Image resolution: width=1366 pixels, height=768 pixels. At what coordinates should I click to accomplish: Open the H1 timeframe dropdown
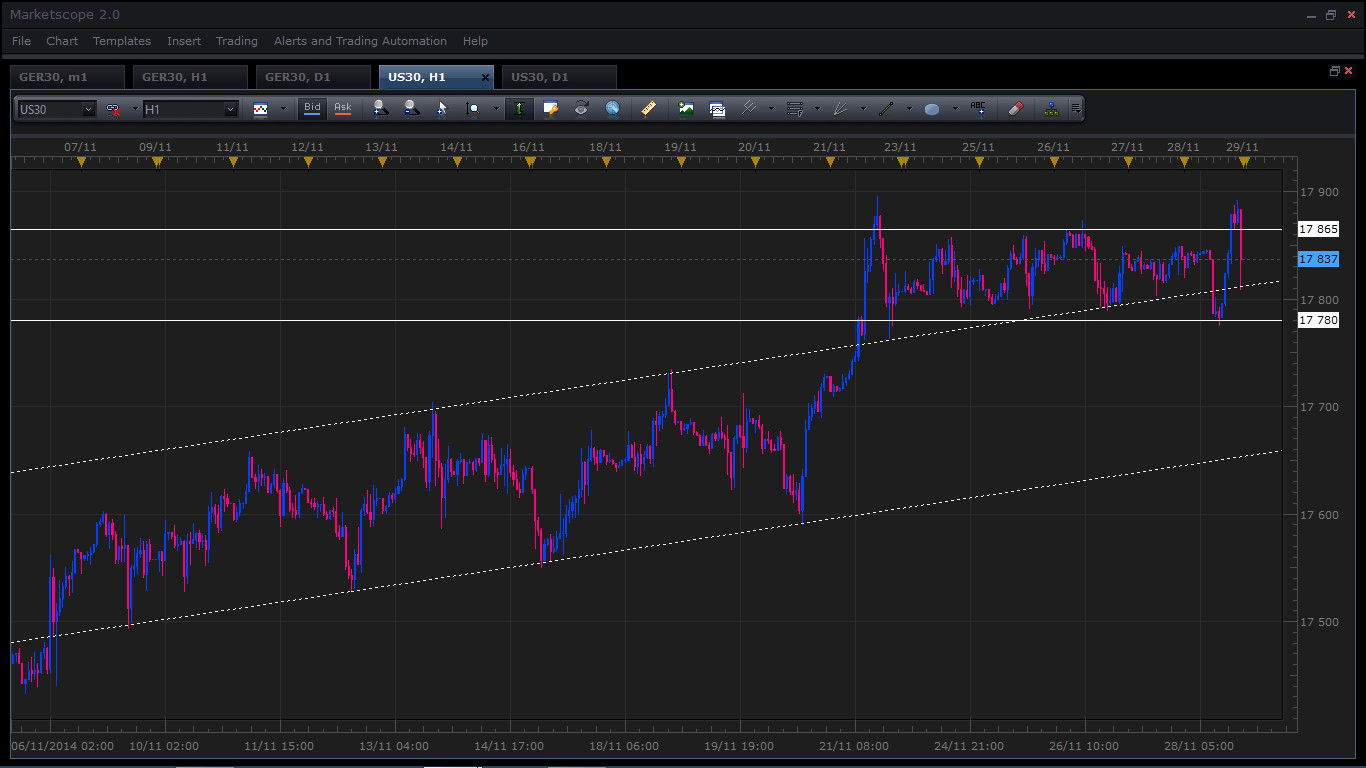pos(230,109)
